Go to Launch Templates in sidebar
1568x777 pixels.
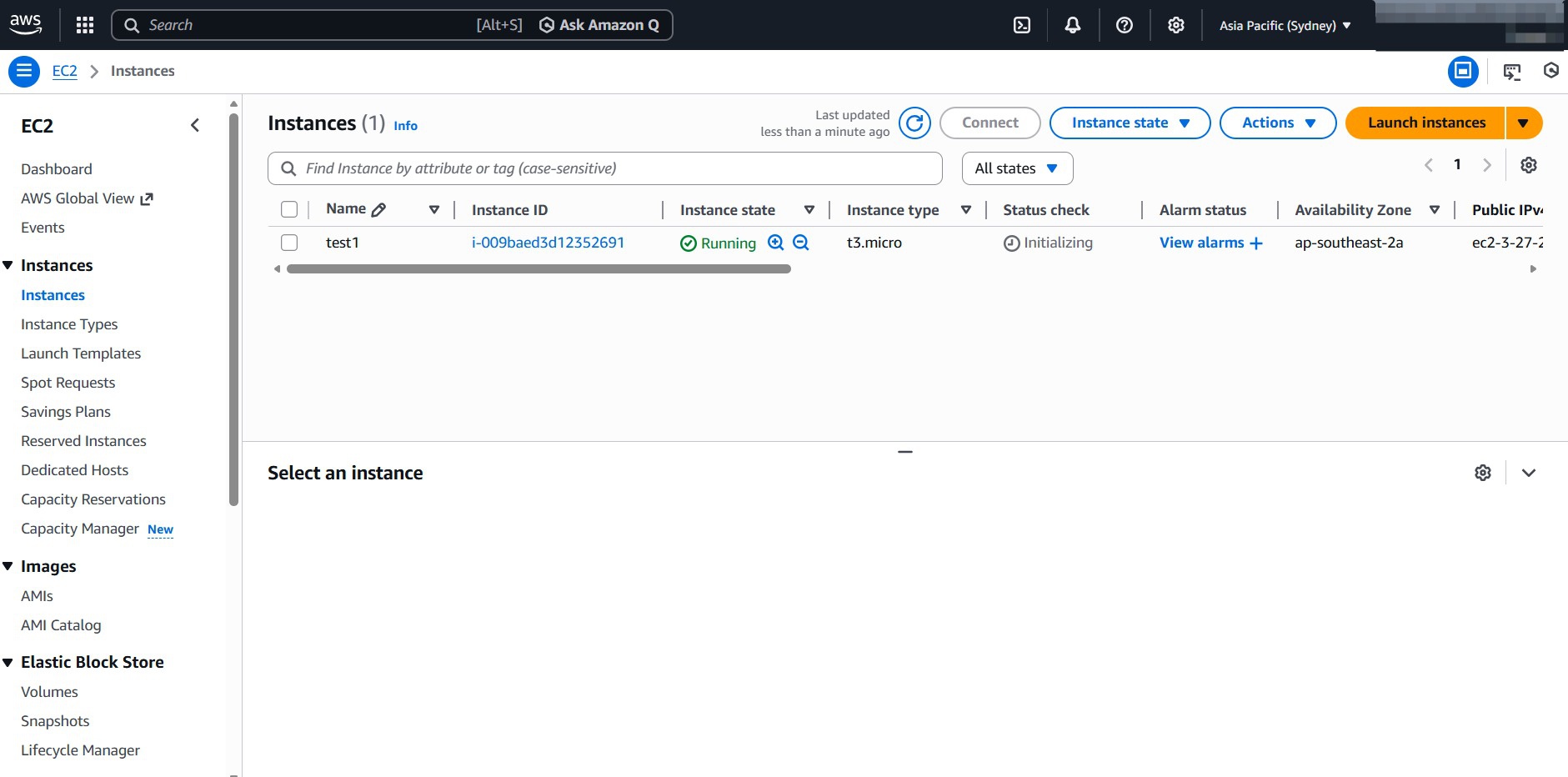81,353
